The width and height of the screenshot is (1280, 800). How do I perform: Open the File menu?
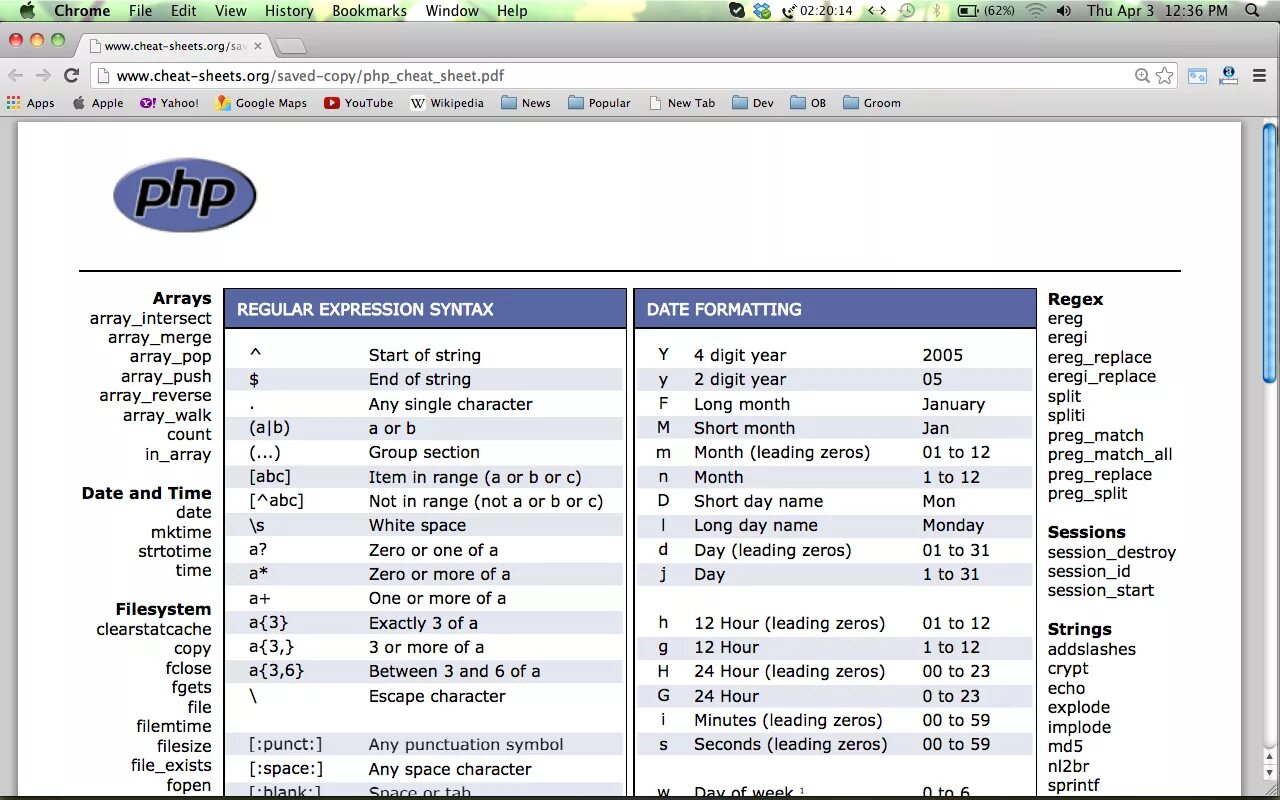pos(141,11)
